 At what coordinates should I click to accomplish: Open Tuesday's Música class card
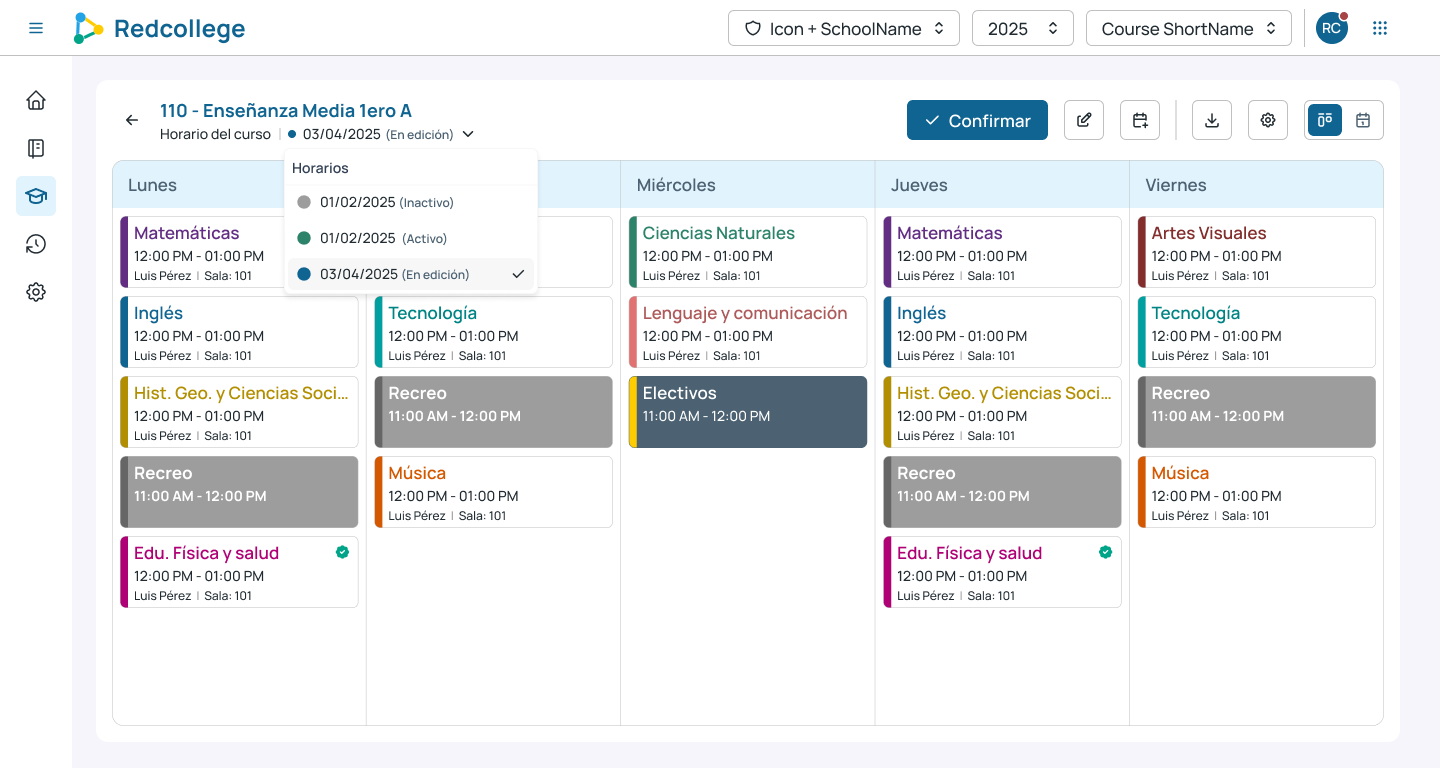[x=493, y=492]
